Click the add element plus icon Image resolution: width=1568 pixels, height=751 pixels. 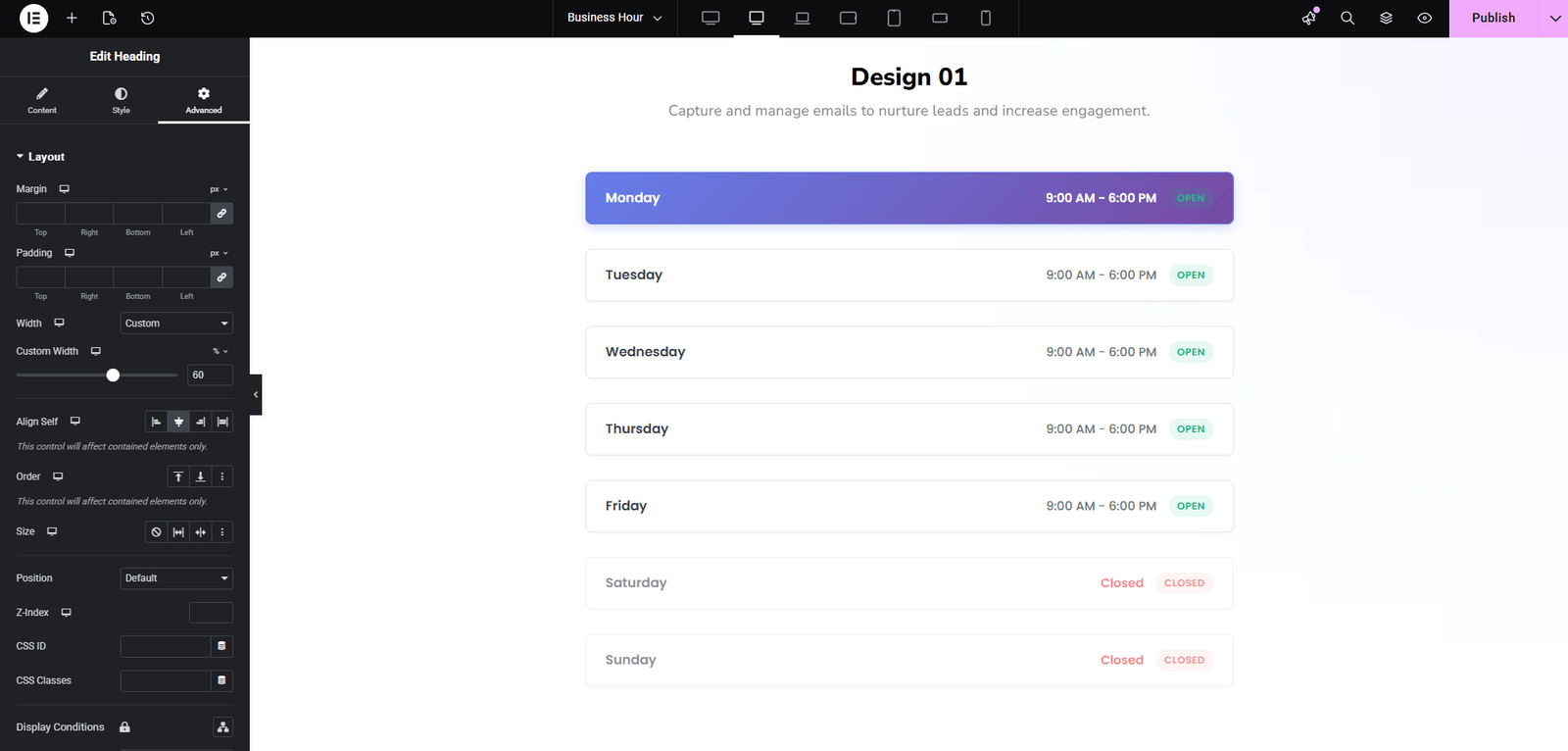[72, 18]
